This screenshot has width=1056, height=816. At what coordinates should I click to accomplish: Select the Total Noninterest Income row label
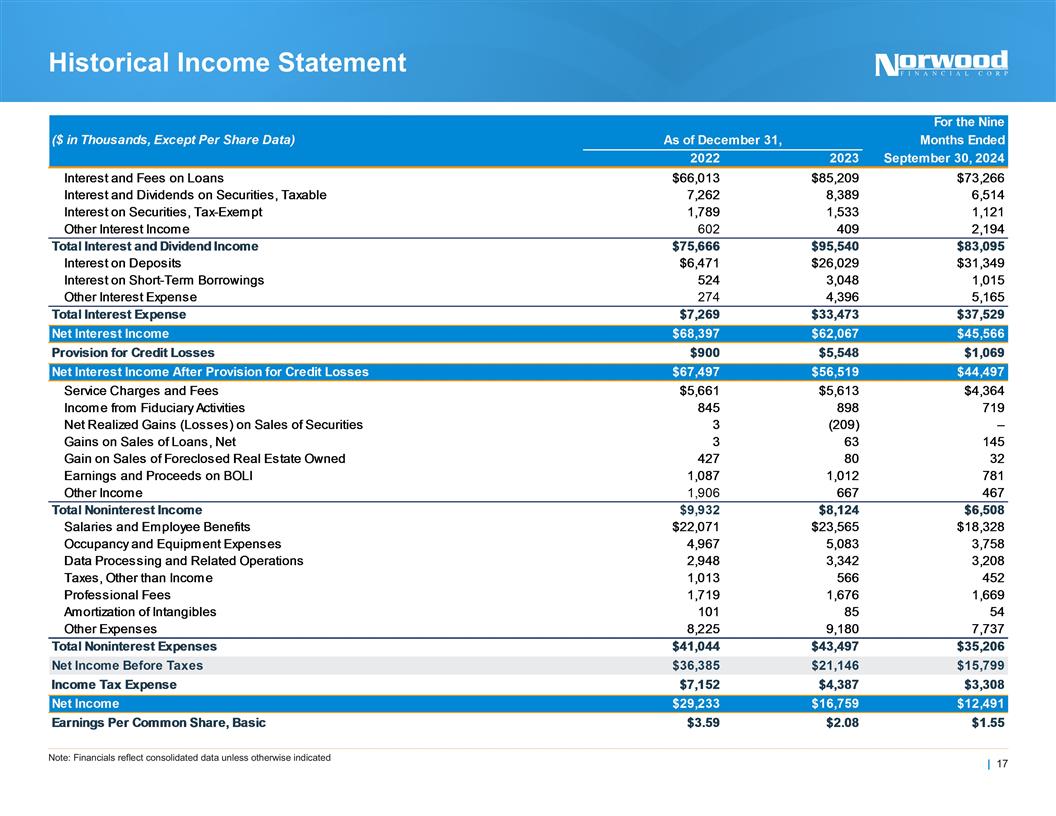(x=126, y=509)
